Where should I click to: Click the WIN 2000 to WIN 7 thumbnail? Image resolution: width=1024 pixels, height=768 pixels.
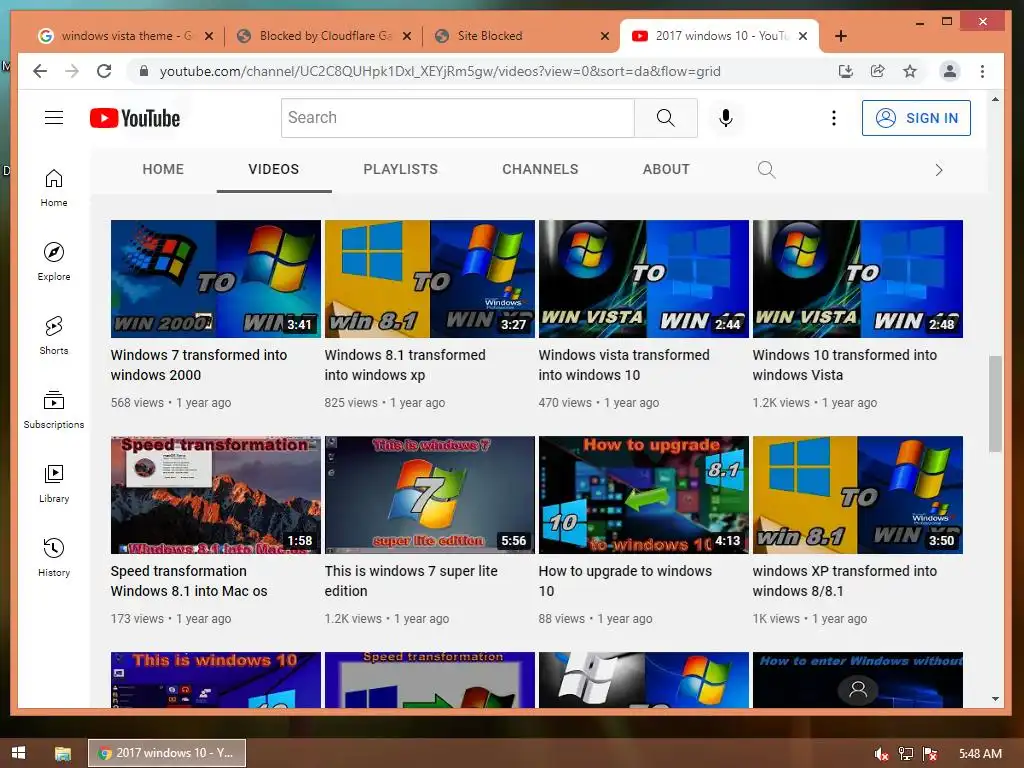216,279
